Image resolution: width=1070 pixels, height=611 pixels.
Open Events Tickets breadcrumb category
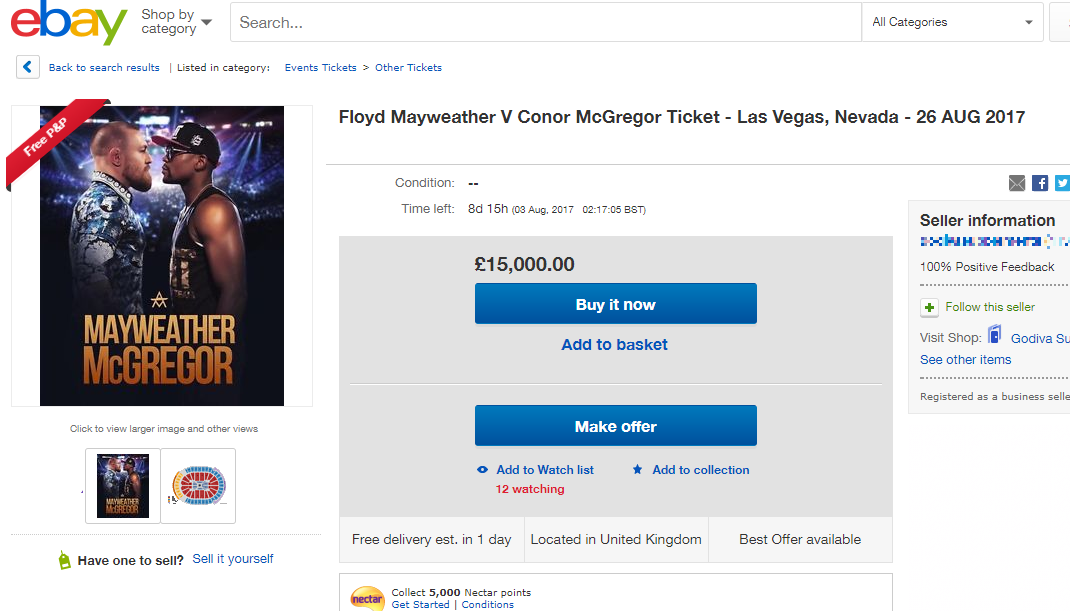pyautogui.click(x=320, y=68)
